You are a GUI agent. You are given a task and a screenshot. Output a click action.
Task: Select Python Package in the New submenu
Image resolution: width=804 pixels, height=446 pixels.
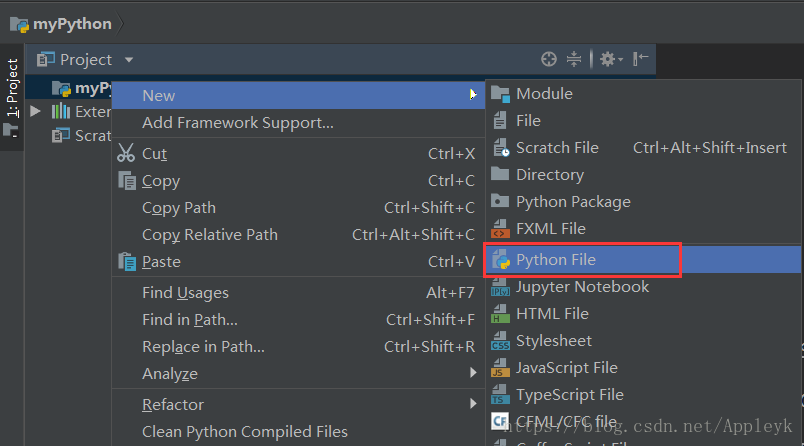(644, 201)
